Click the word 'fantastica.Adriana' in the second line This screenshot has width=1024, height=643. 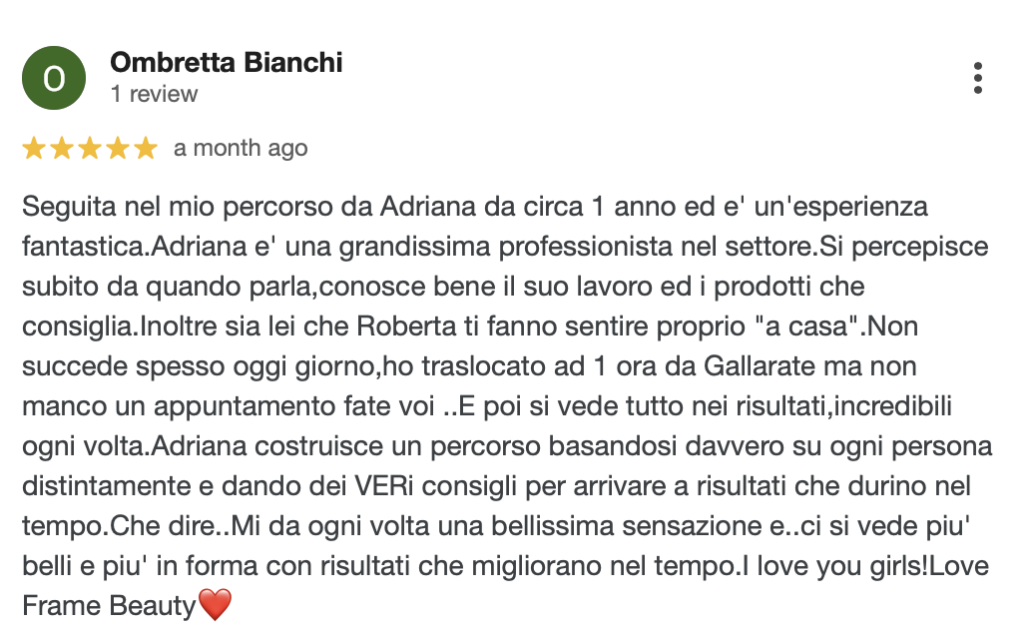135,247
